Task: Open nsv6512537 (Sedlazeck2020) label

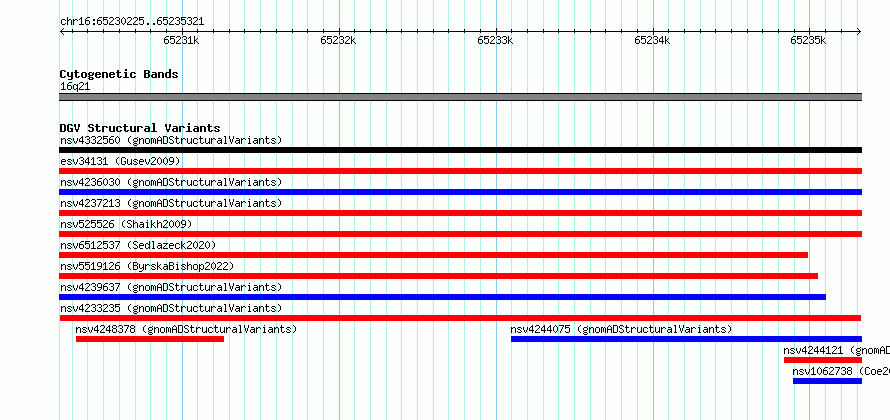Action: click(x=138, y=246)
